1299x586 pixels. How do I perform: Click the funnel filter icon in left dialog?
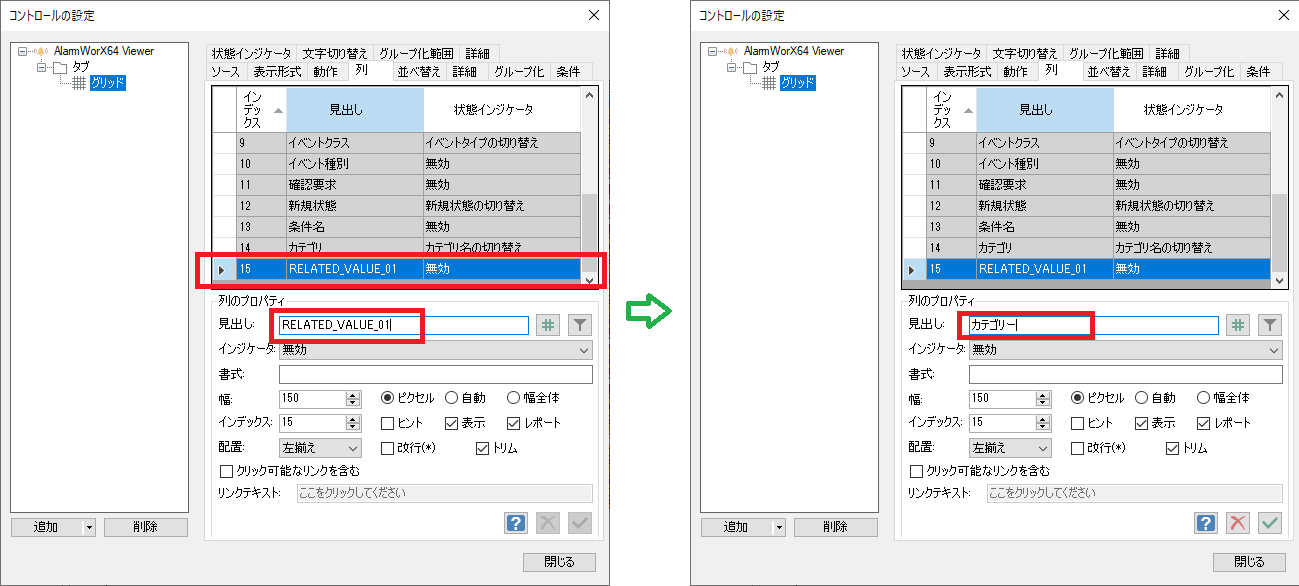click(580, 324)
